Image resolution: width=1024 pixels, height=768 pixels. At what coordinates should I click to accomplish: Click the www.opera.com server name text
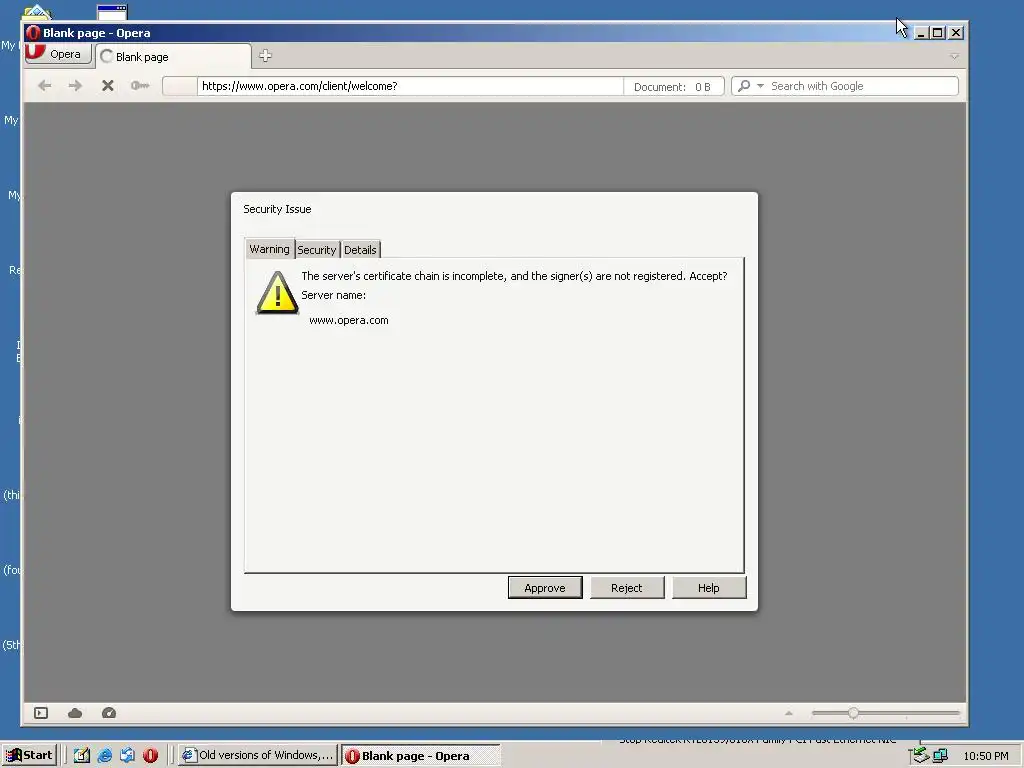click(x=349, y=321)
